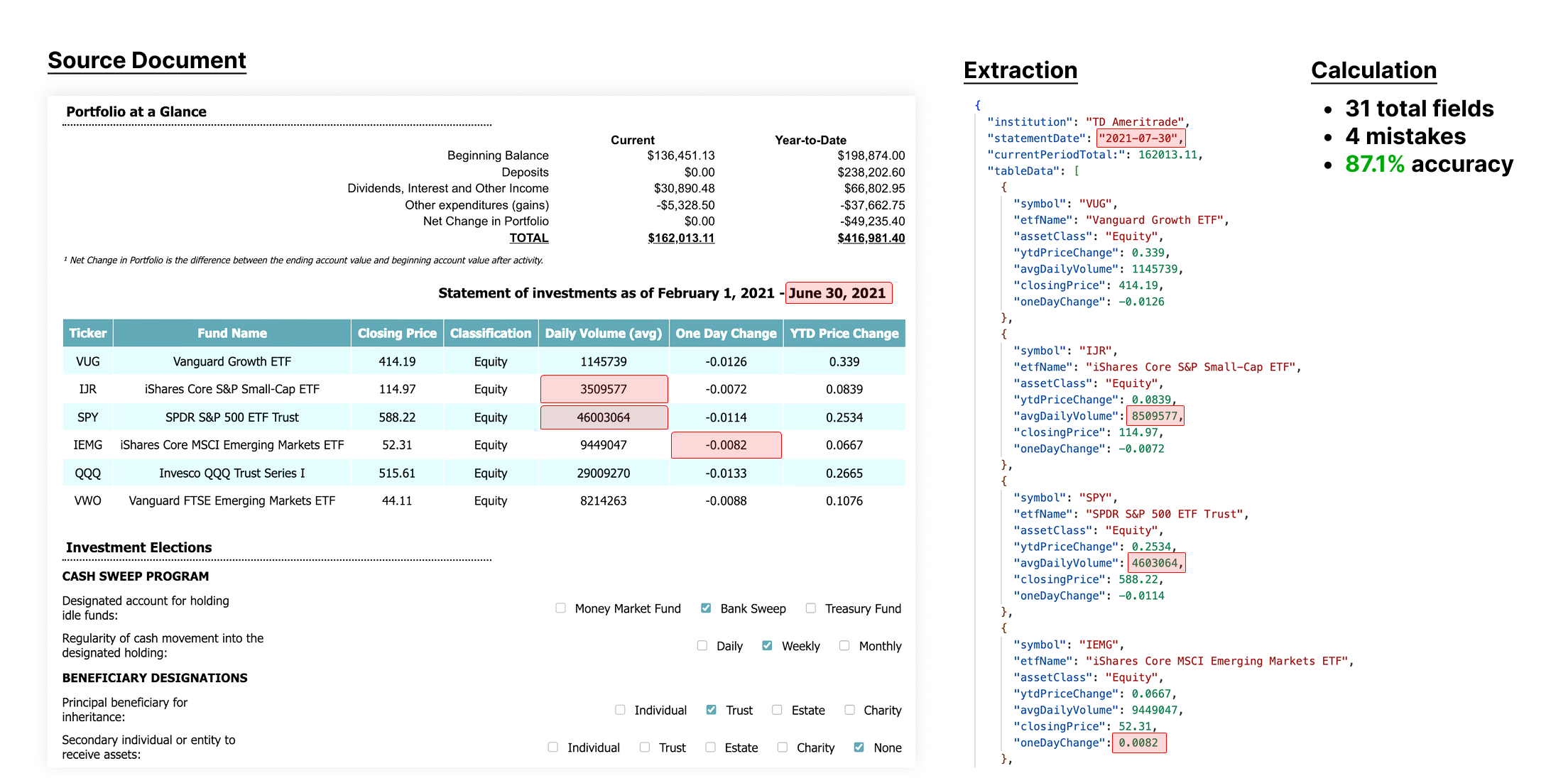
Task: Select the highlighted -0.0082 One Day Change cell
Action: point(726,445)
